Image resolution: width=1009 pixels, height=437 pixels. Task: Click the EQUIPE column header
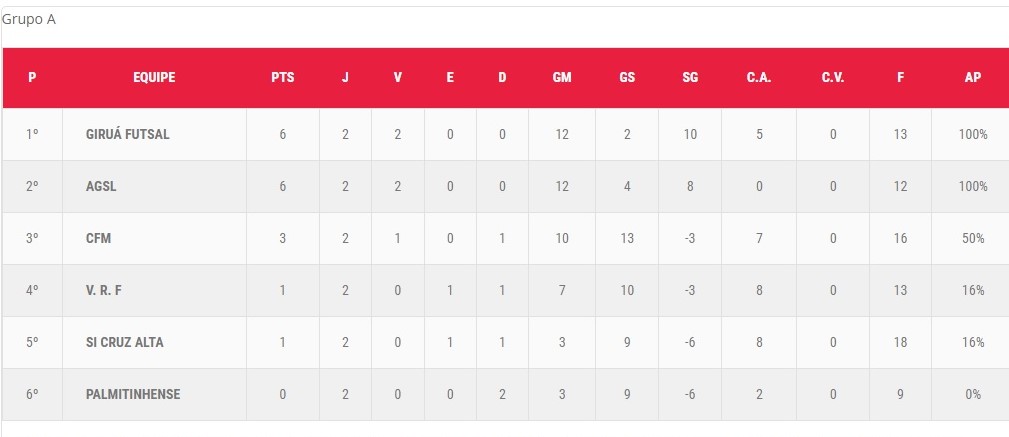tap(154, 78)
